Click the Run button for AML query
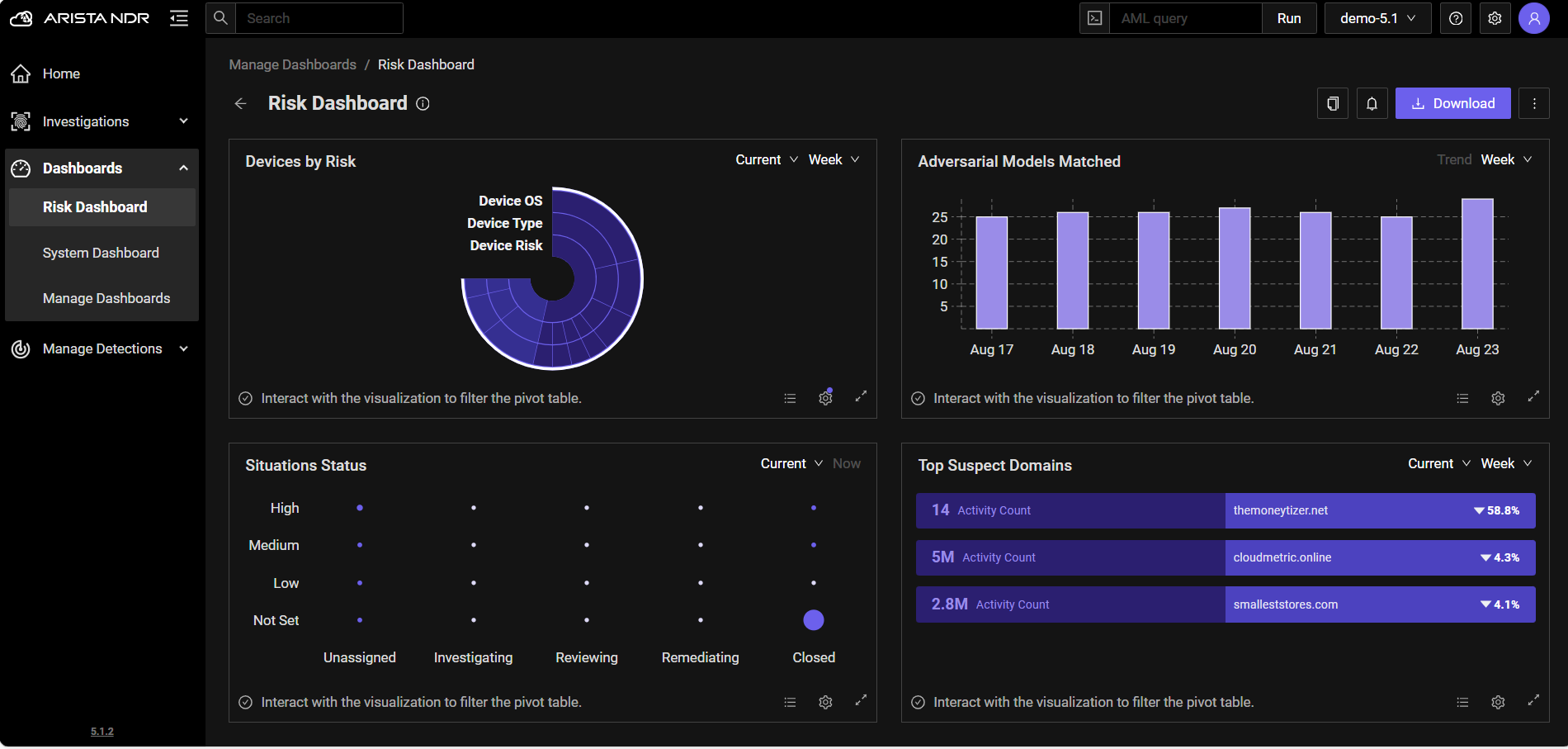This screenshot has width=1568, height=749. tap(1288, 18)
